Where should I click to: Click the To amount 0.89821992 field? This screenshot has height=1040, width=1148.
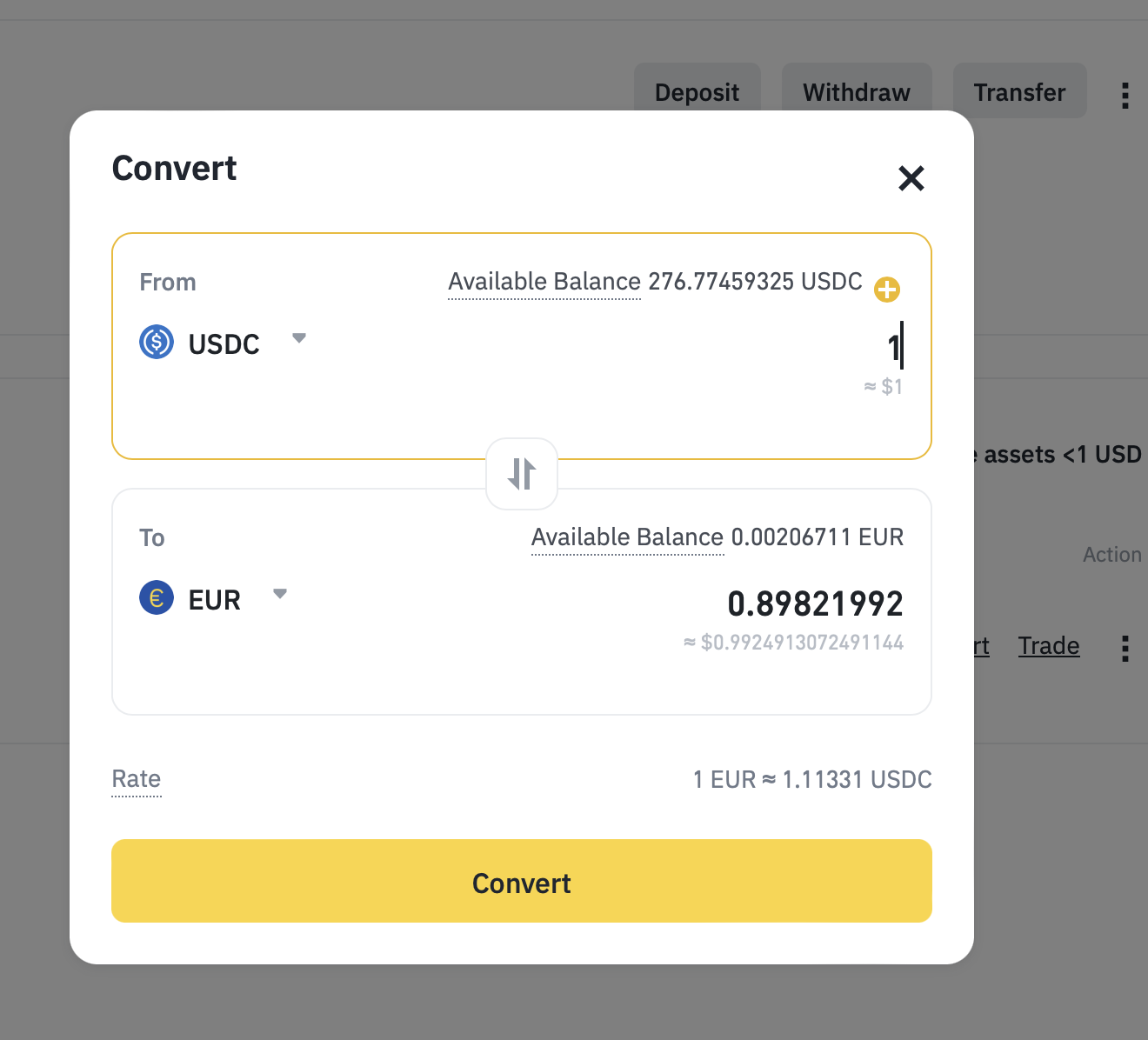(815, 603)
